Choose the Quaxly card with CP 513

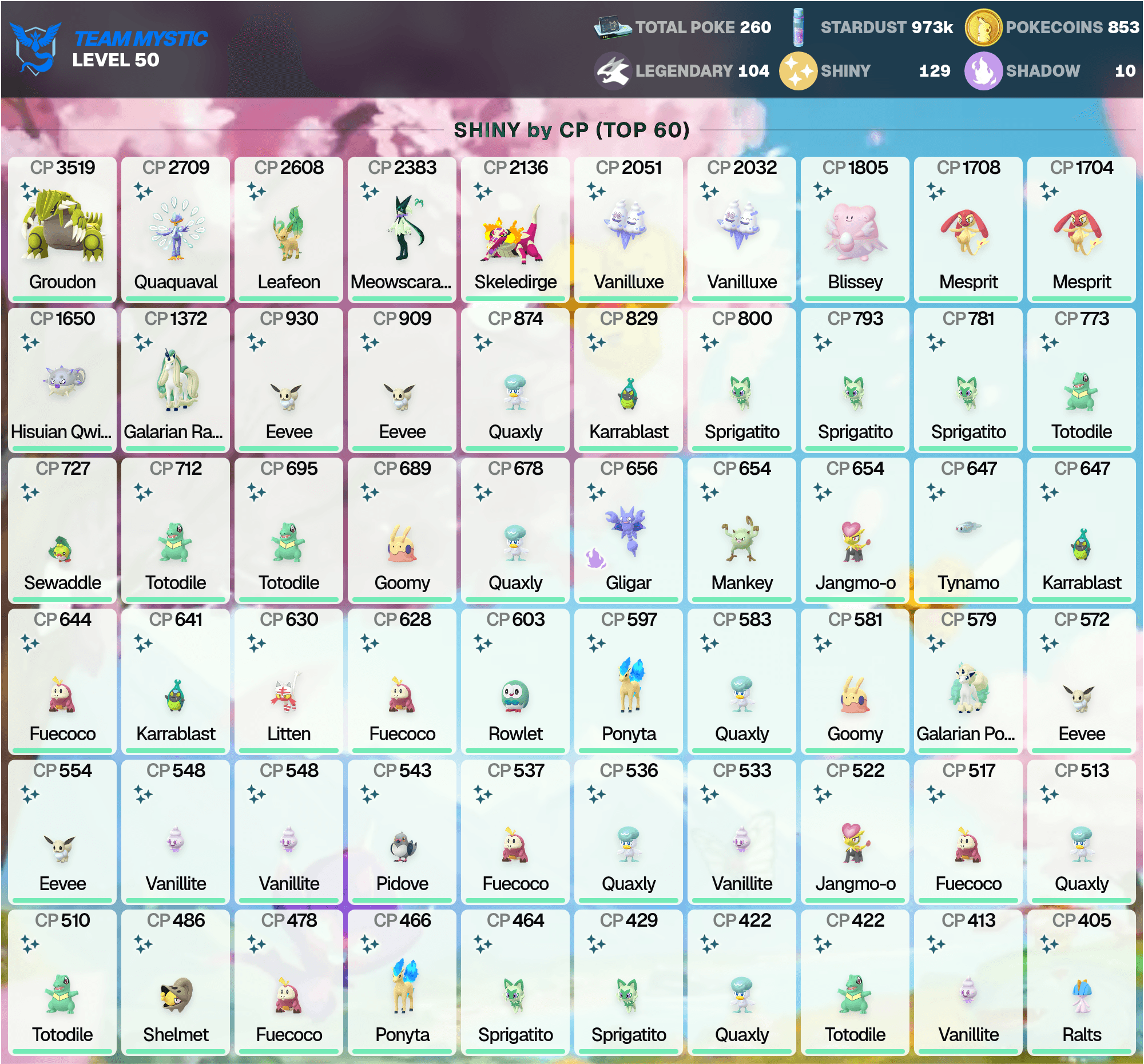tap(1082, 832)
